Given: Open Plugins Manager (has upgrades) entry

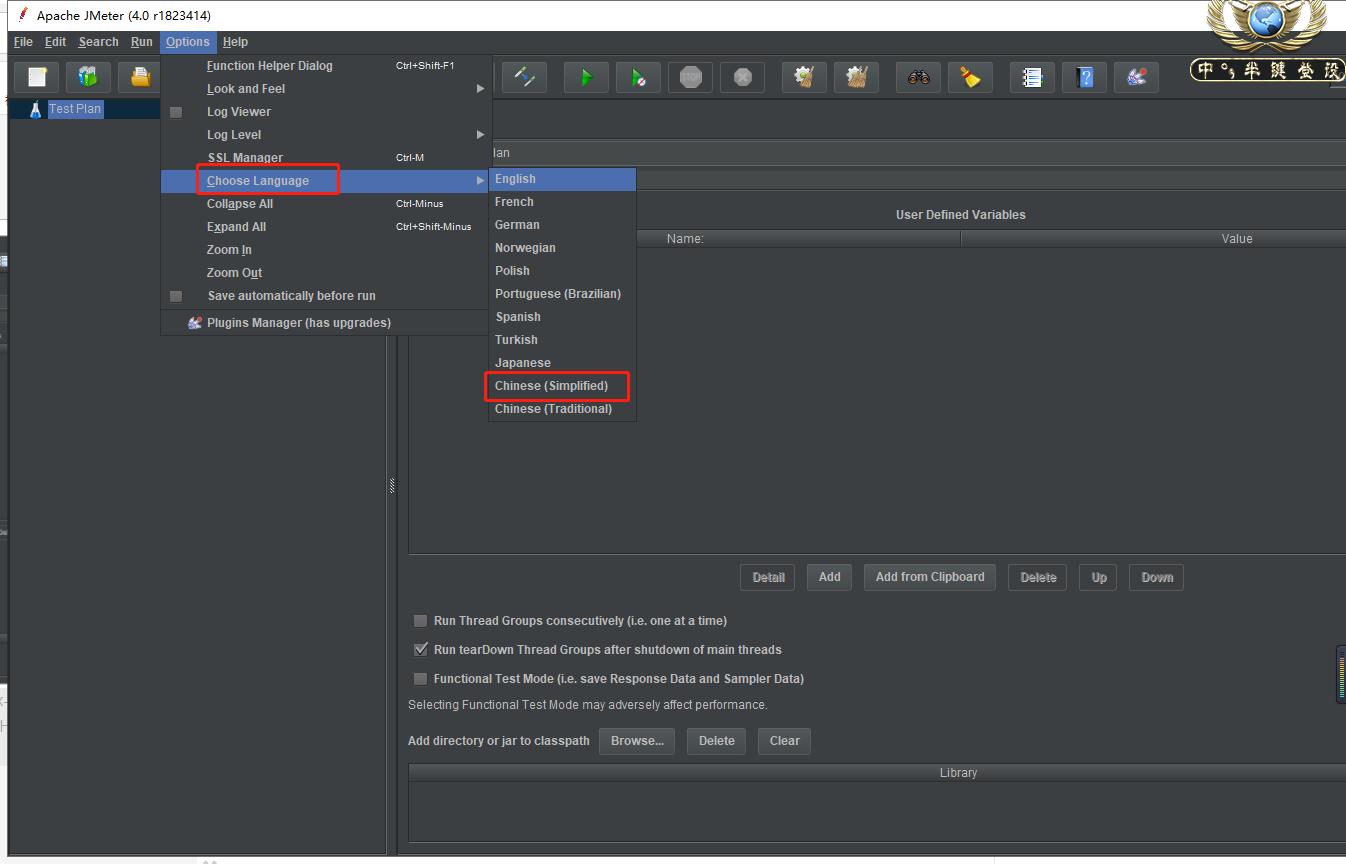Looking at the screenshot, I should (x=326, y=323).
